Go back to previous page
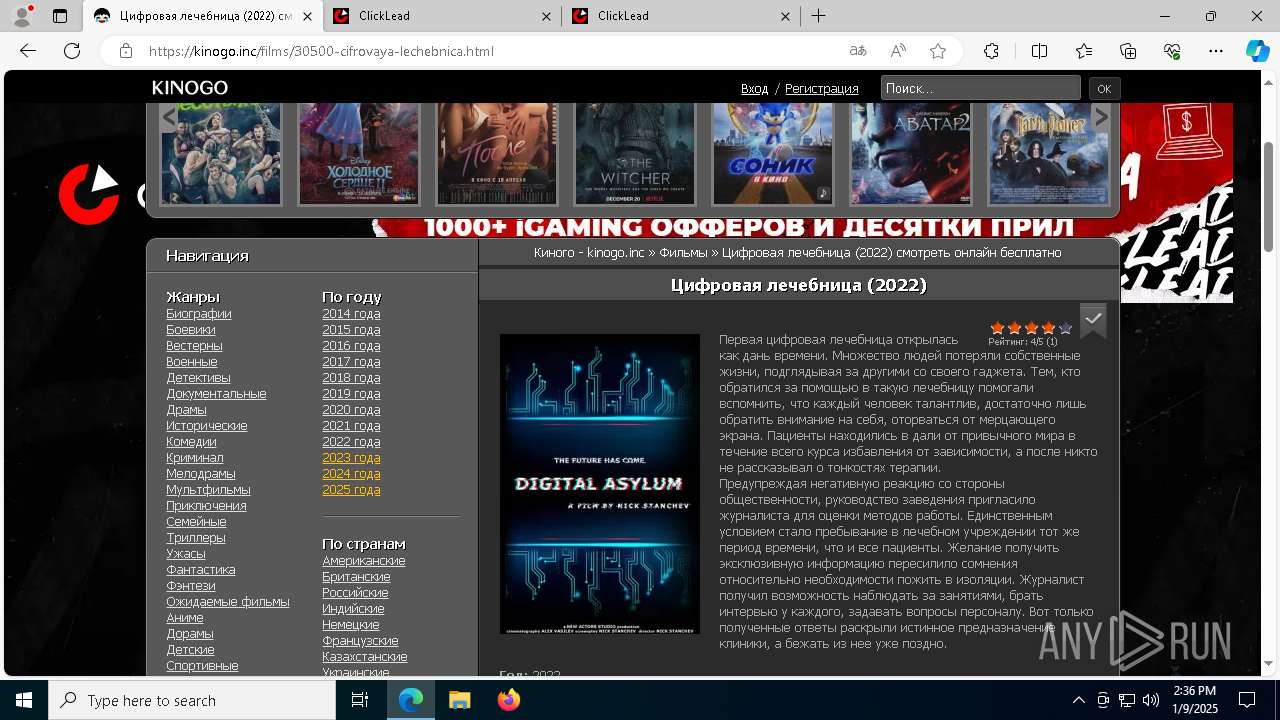 coord(28,51)
